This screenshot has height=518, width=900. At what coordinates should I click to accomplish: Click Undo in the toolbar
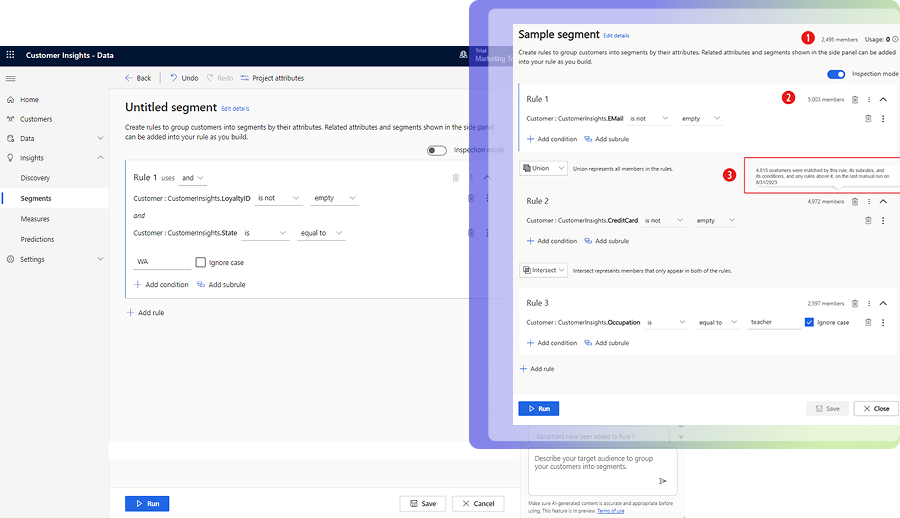183,78
